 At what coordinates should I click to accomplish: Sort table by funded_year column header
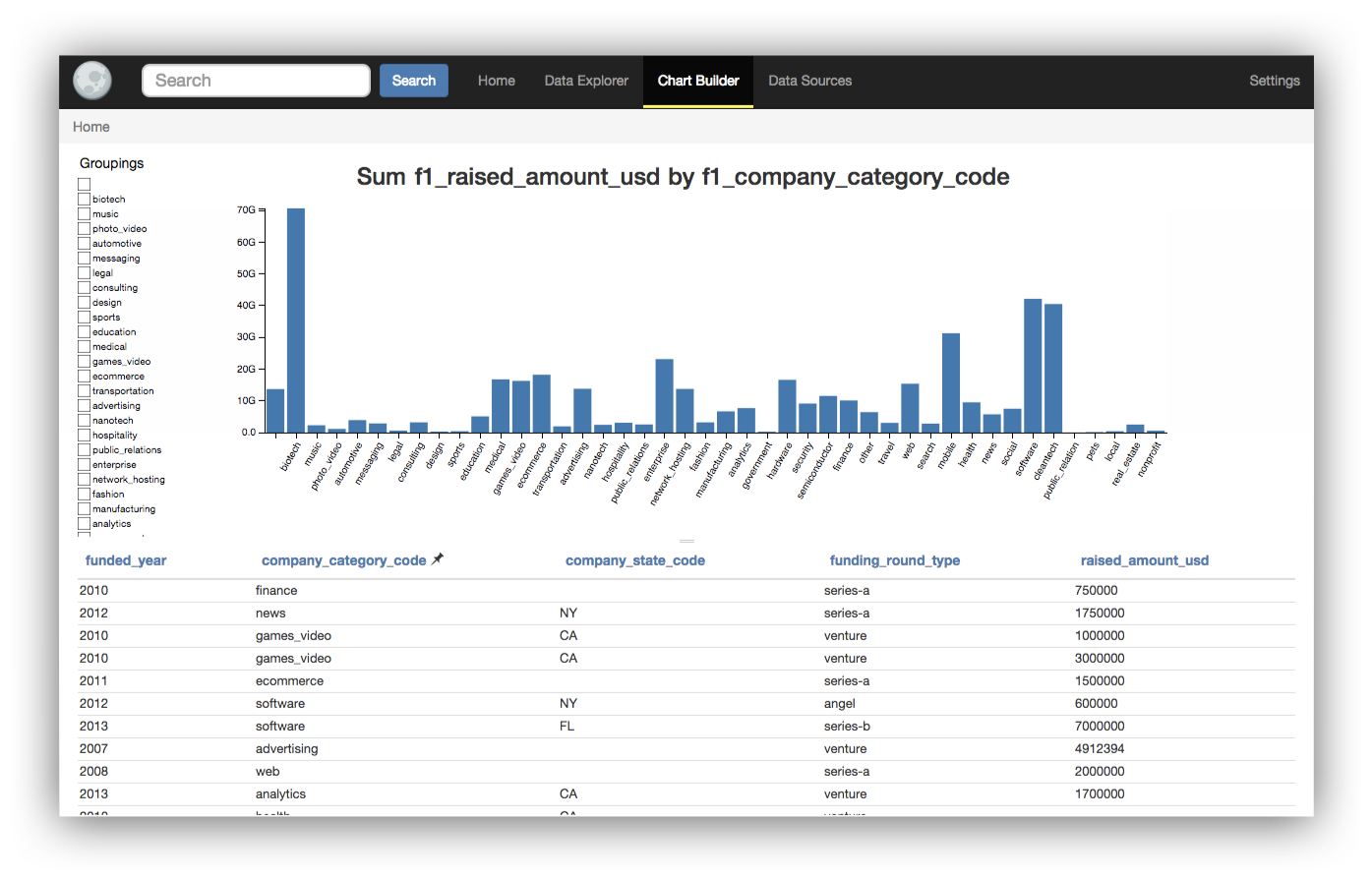point(126,560)
